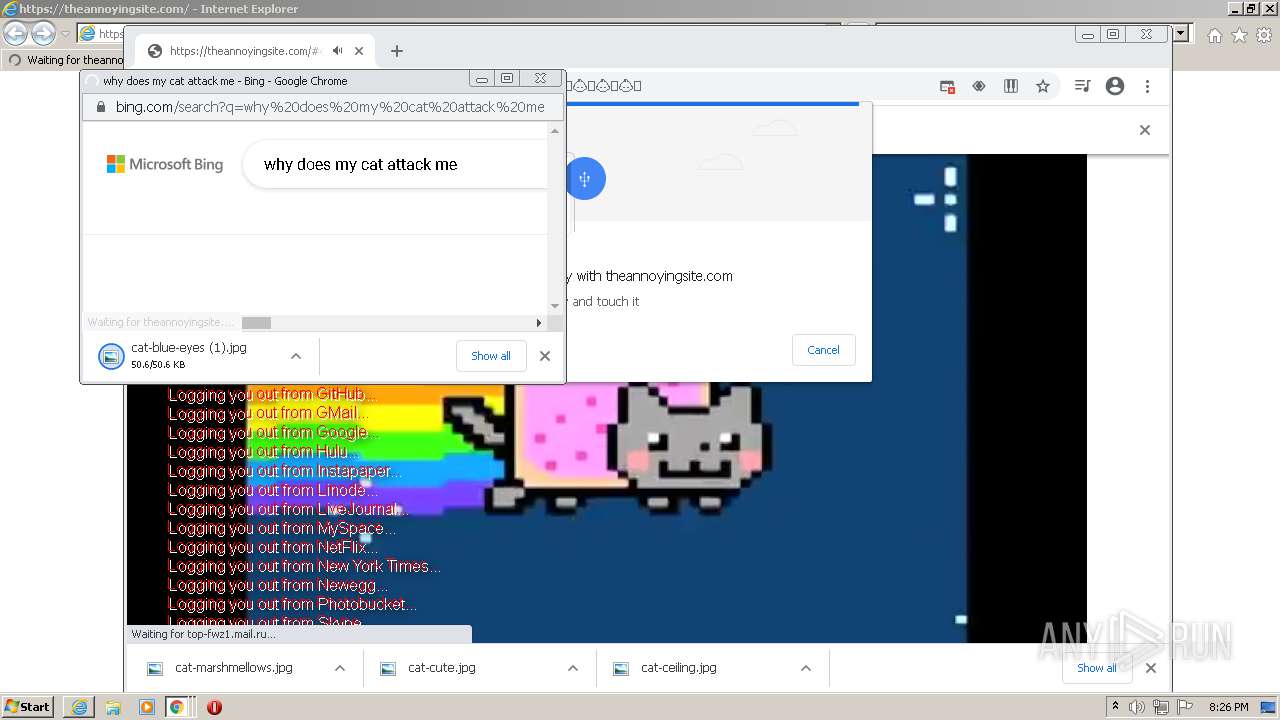Click Google Chrome taskbar icon
Screen dimensions: 1280x720
tap(177, 707)
